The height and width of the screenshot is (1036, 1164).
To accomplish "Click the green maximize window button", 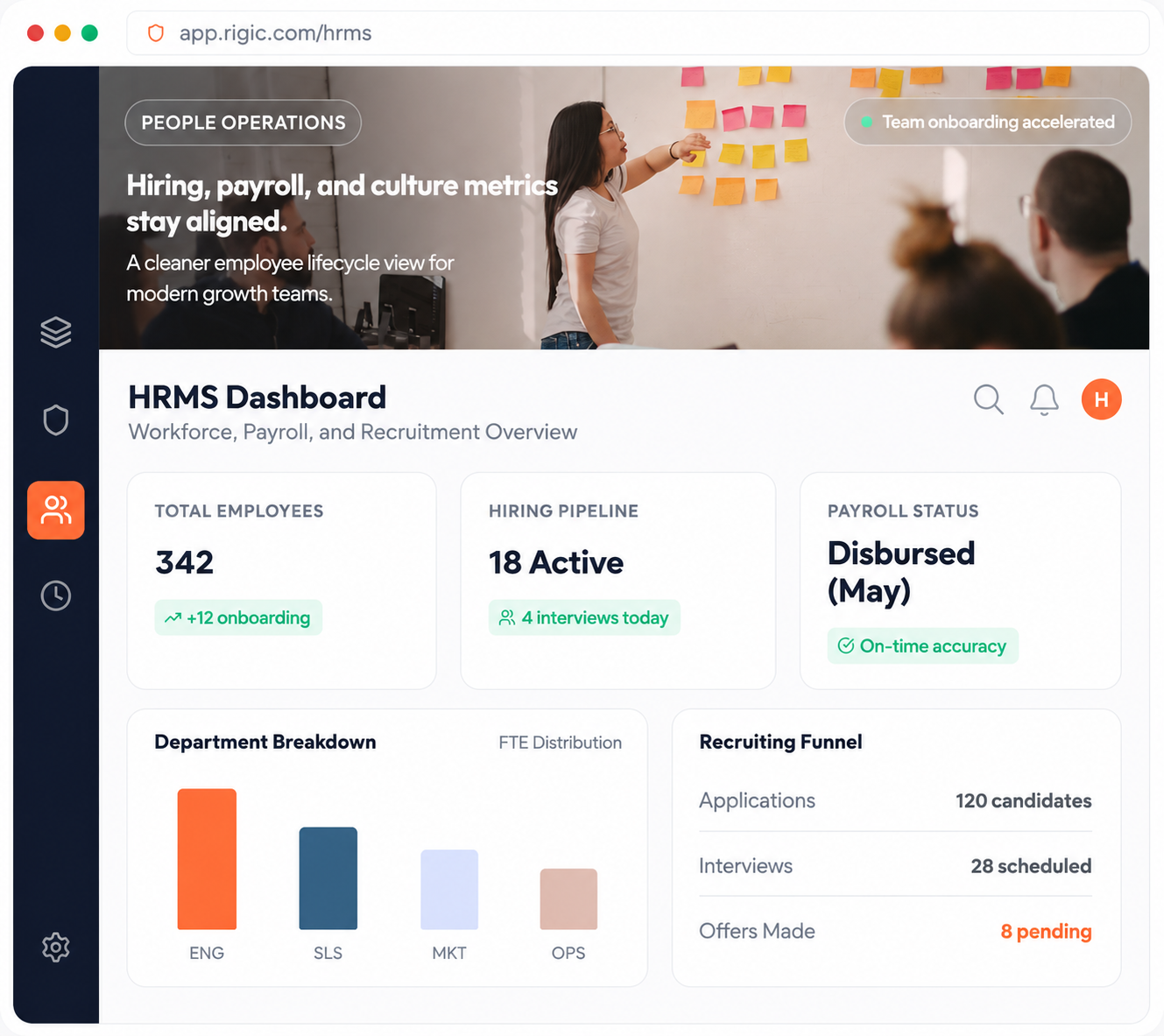I will coord(89,33).
